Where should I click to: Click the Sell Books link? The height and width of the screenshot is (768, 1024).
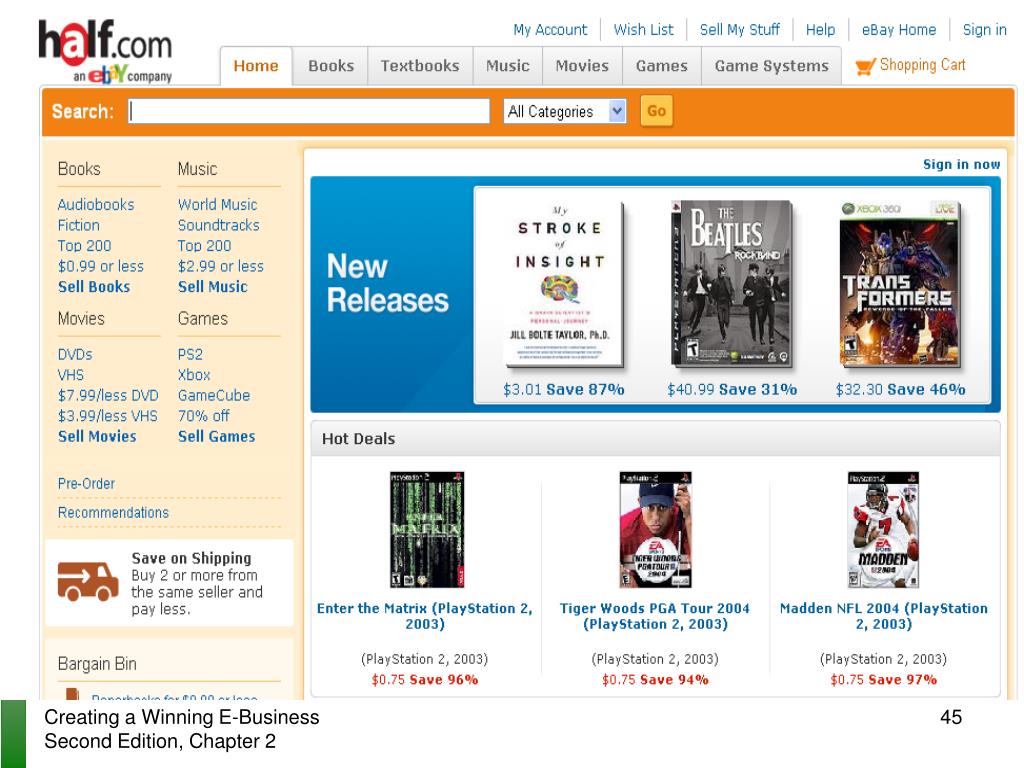click(94, 287)
